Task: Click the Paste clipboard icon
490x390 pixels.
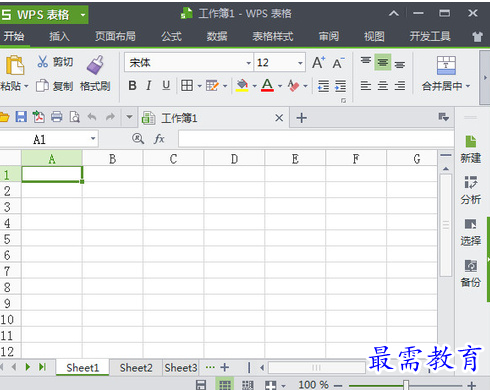Action: 15,65
